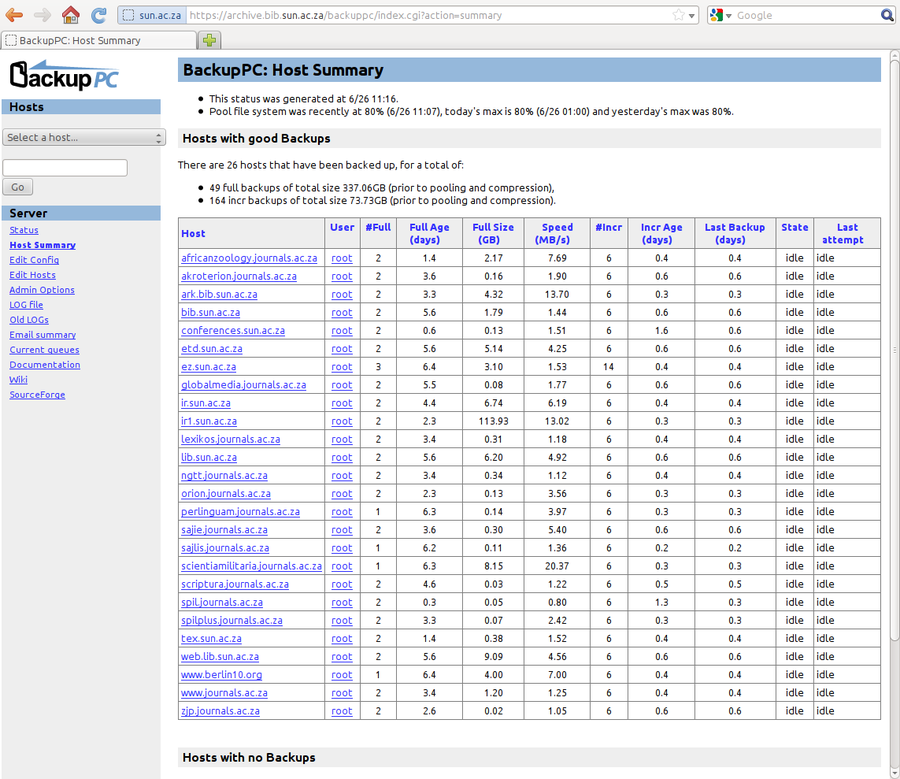Open Edit Config in the sidebar
This screenshot has height=779, width=900.
tap(34, 260)
